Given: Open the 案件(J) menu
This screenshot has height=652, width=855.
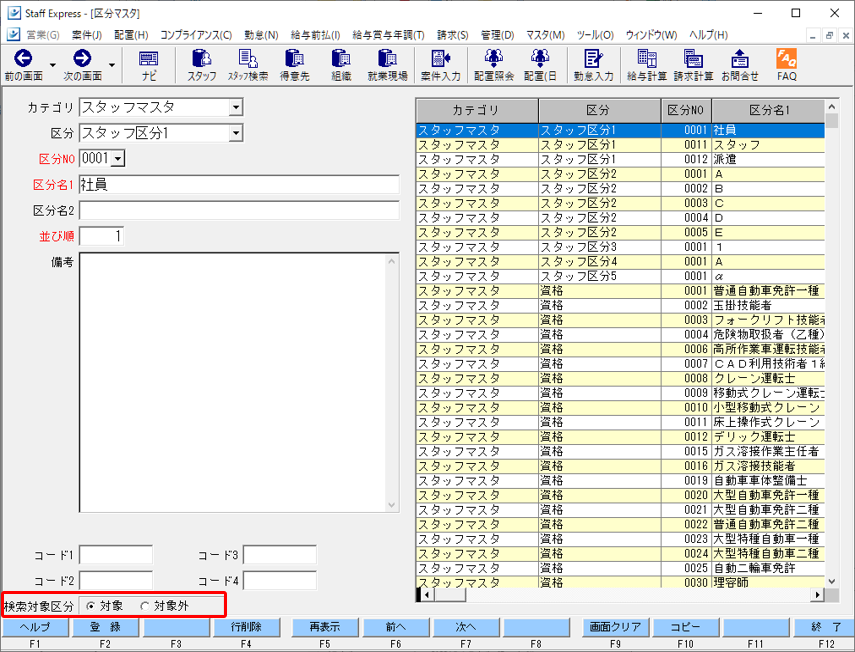Looking at the screenshot, I should pos(87,35).
